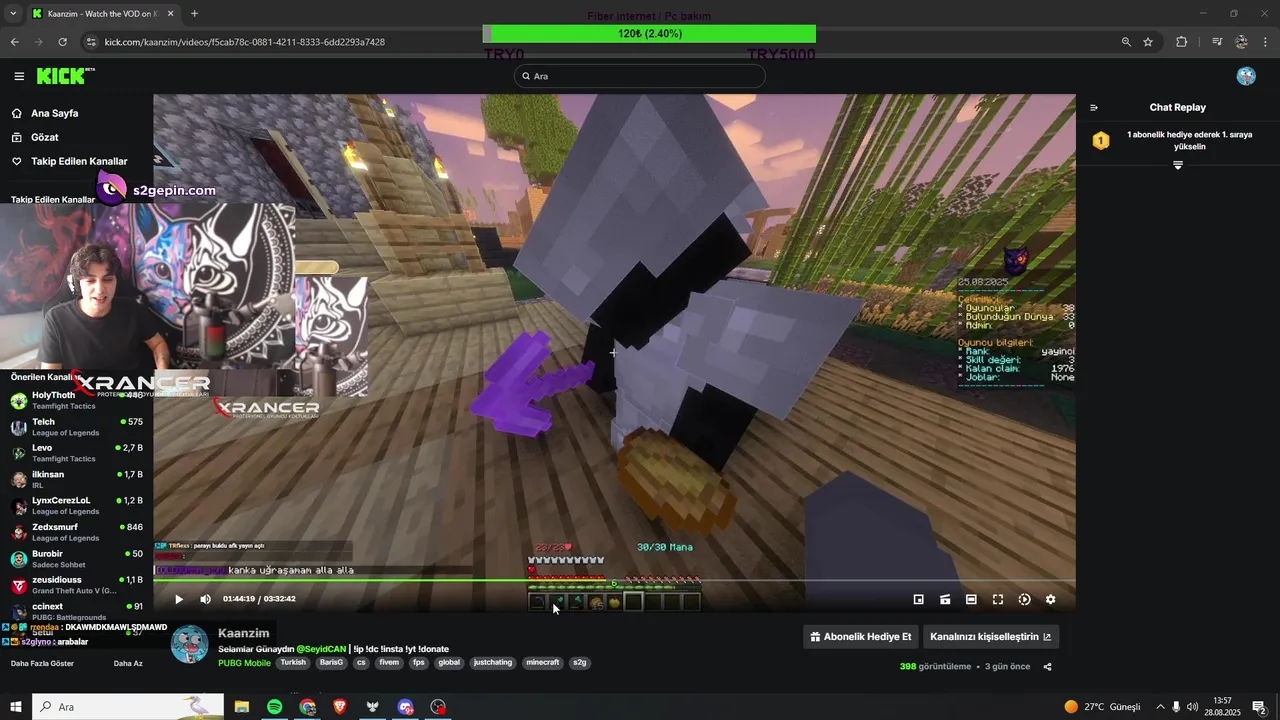Toggle theater mode in the video player
The width and height of the screenshot is (1280, 720).
(x=971, y=599)
